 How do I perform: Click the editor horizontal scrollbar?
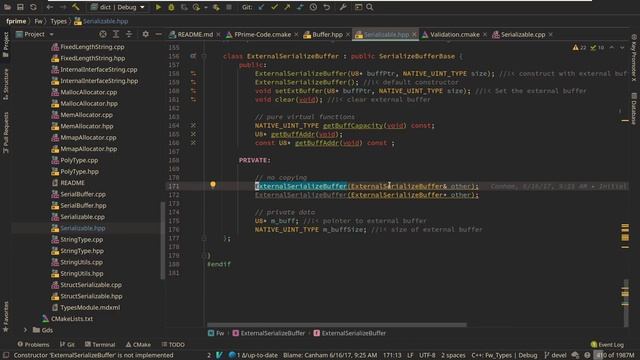pos(337,325)
